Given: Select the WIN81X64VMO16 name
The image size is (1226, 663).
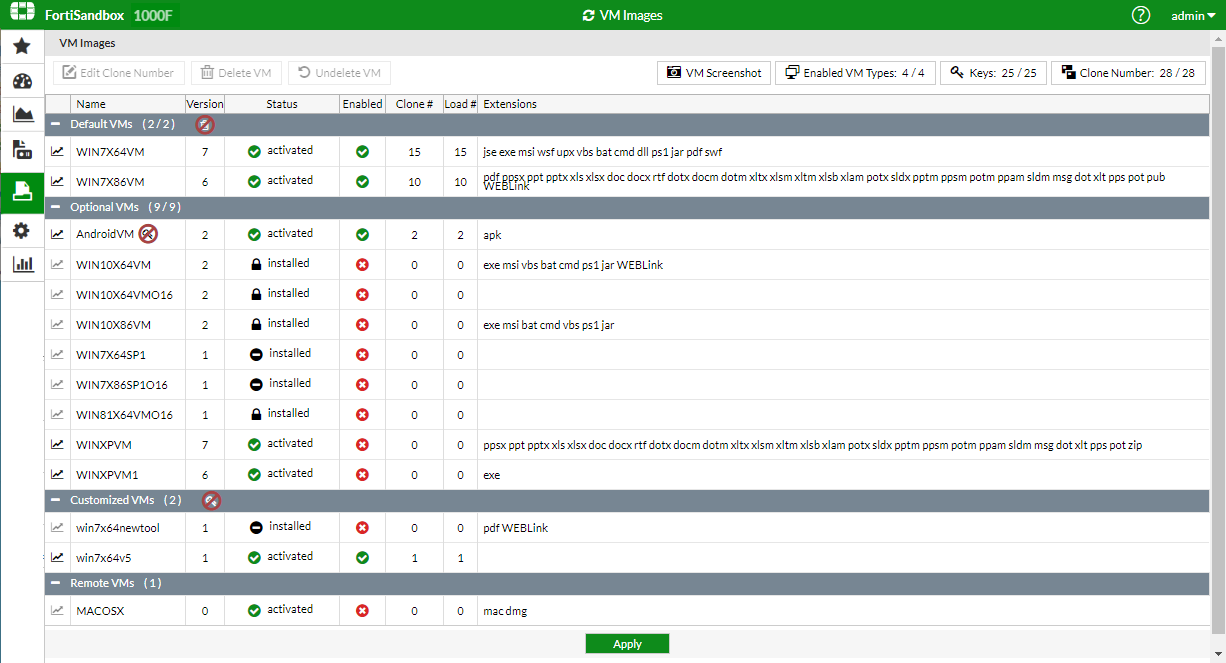Looking at the screenshot, I should coord(124,415).
